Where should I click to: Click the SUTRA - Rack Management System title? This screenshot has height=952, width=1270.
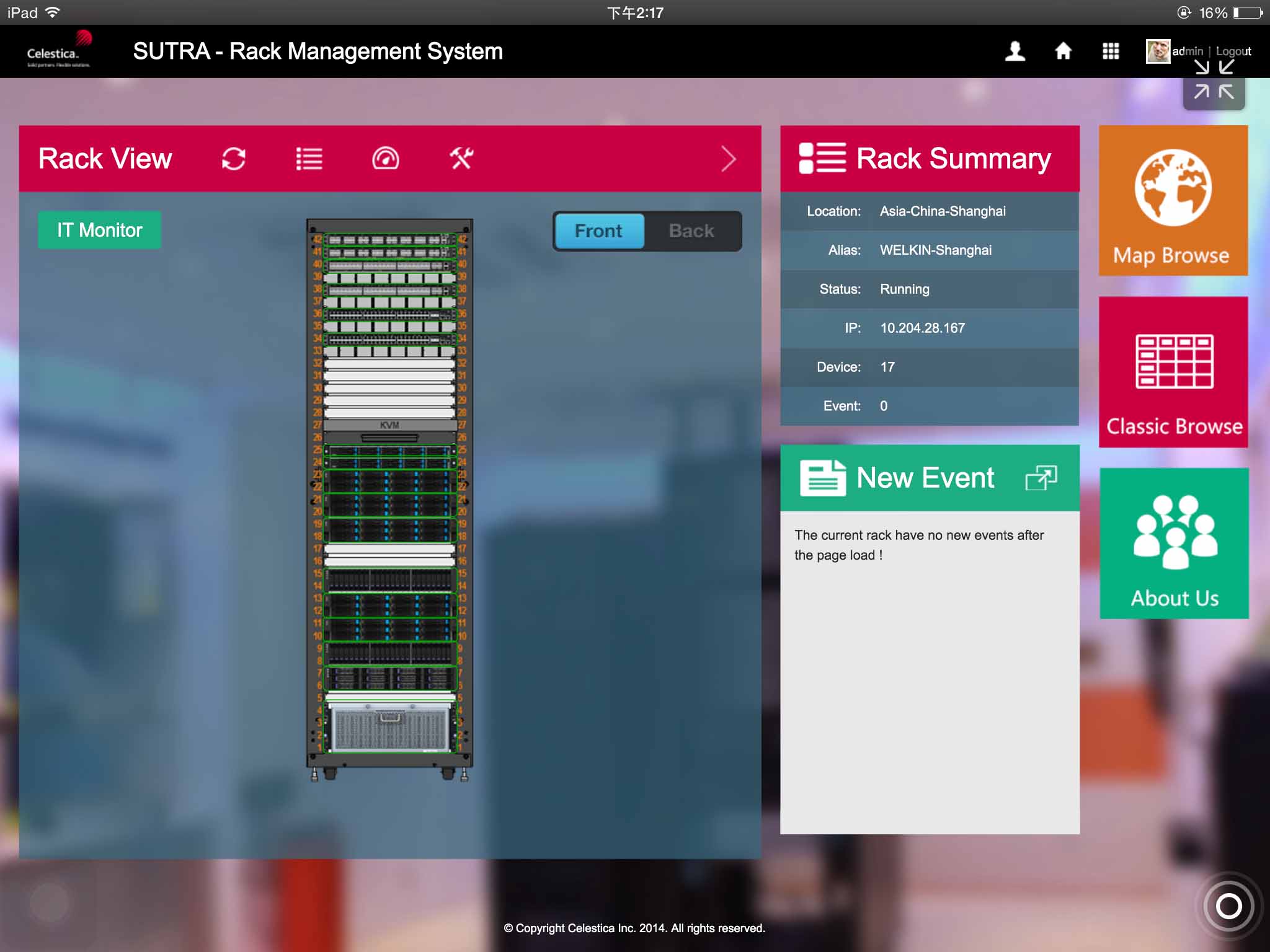click(x=317, y=51)
